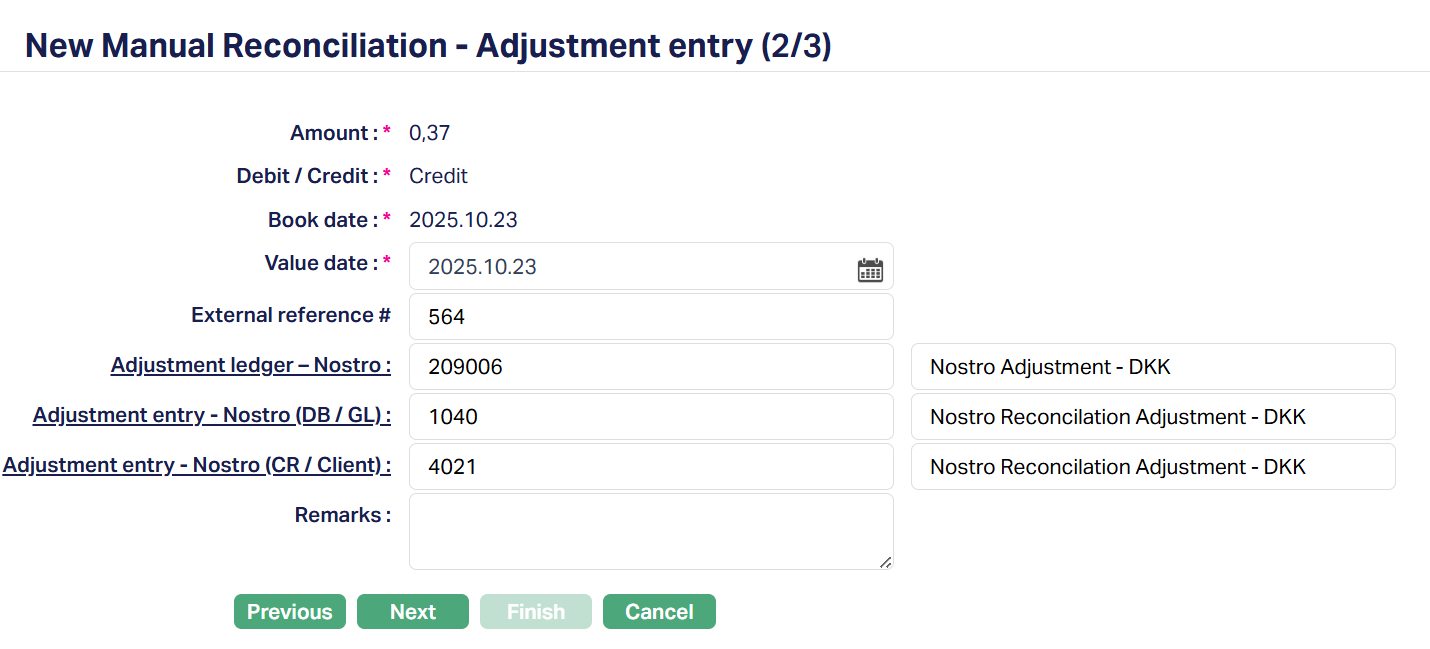This screenshot has height=649, width=1430.
Task: Click the Amount value 0,37
Action: point(430,133)
